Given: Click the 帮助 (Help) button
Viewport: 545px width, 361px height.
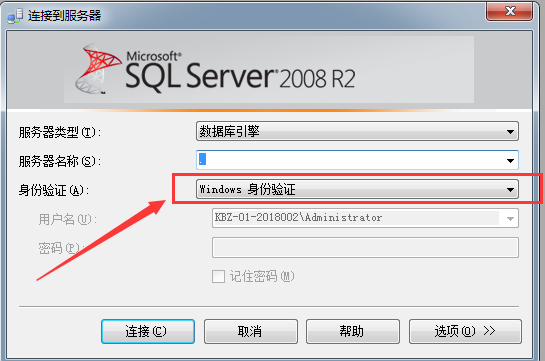Looking at the screenshot, I should click(352, 331).
